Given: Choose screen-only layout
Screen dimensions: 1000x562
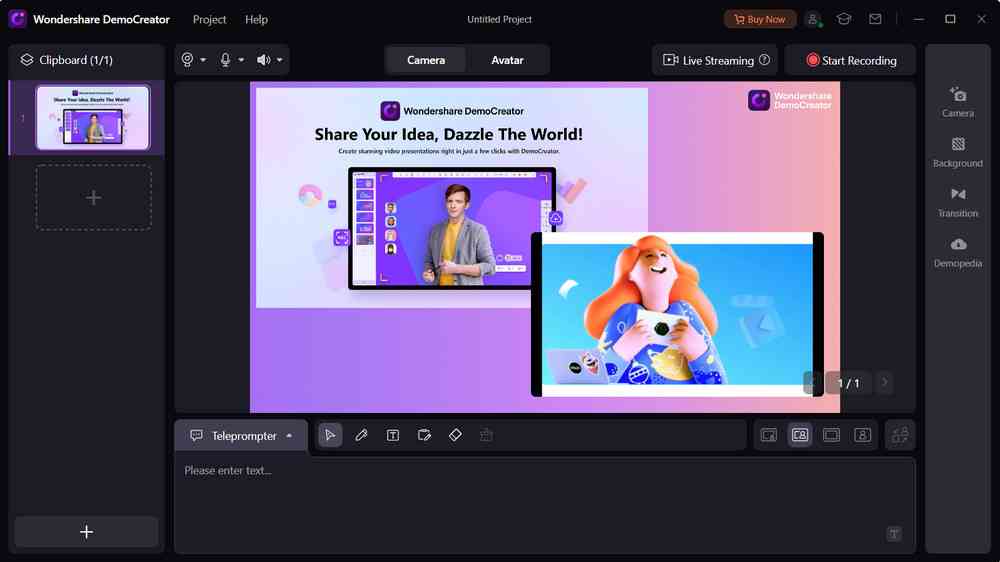Looking at the screenshot, I should [x=831, y=435].
